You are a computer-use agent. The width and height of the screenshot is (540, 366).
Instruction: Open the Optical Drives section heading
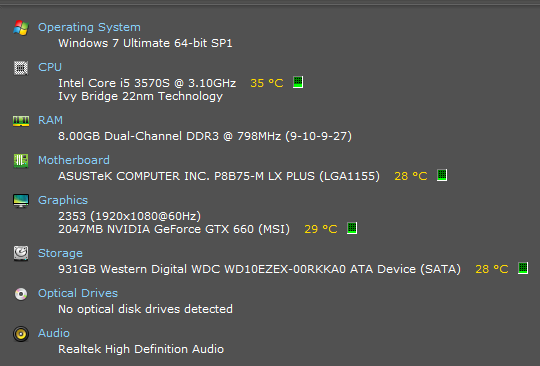tap(78, 293)
